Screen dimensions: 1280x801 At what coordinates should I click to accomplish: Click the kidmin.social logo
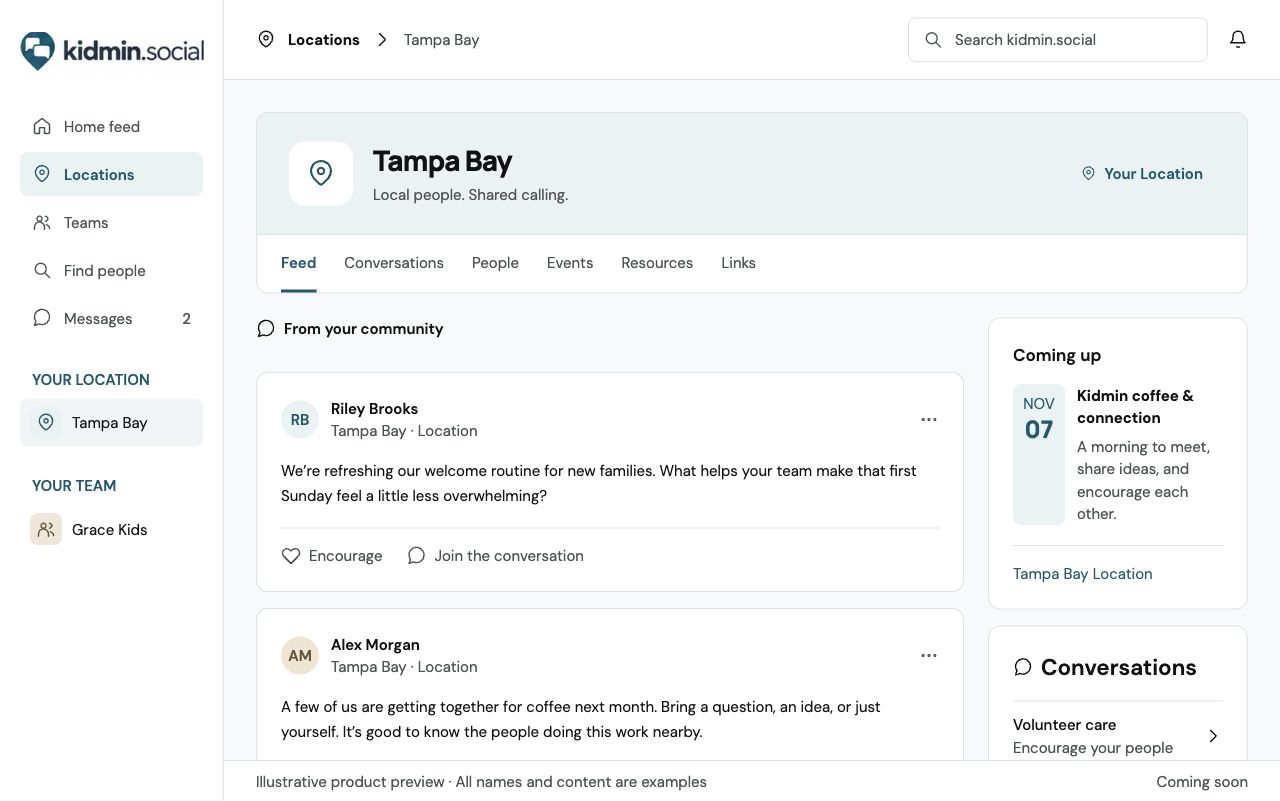tap(112, 50)
